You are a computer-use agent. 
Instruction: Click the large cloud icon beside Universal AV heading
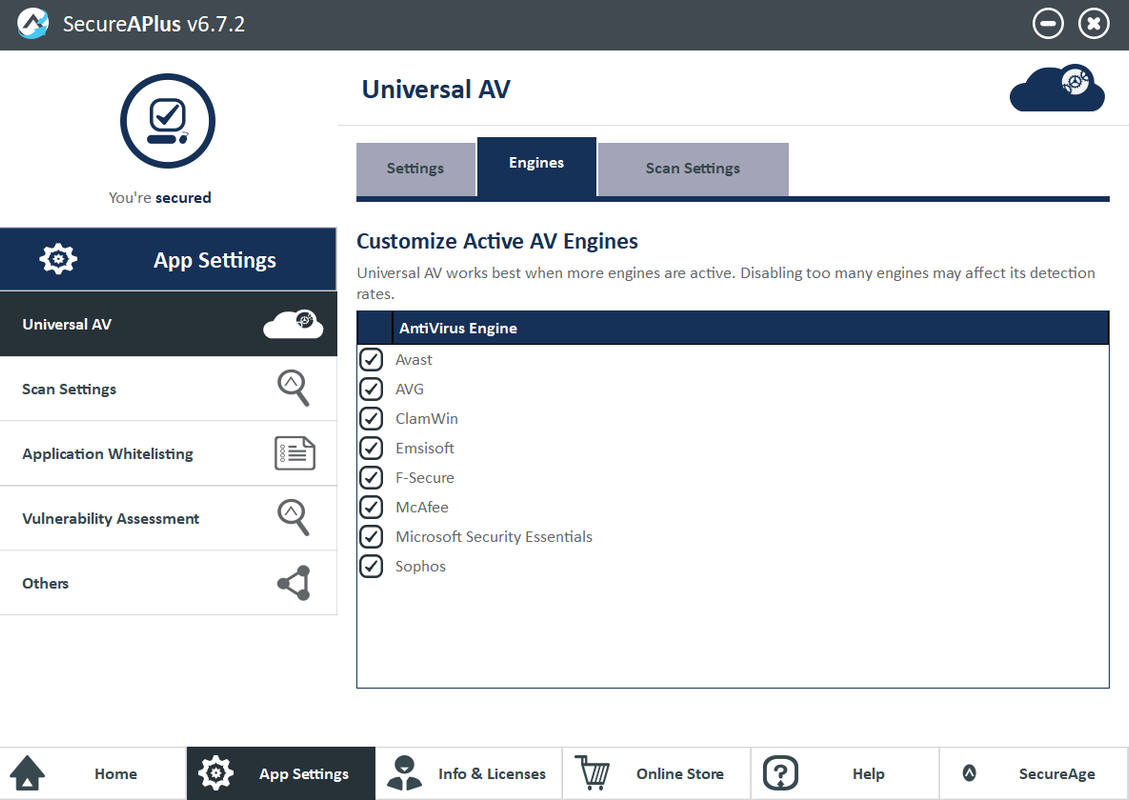(1057, 88)
